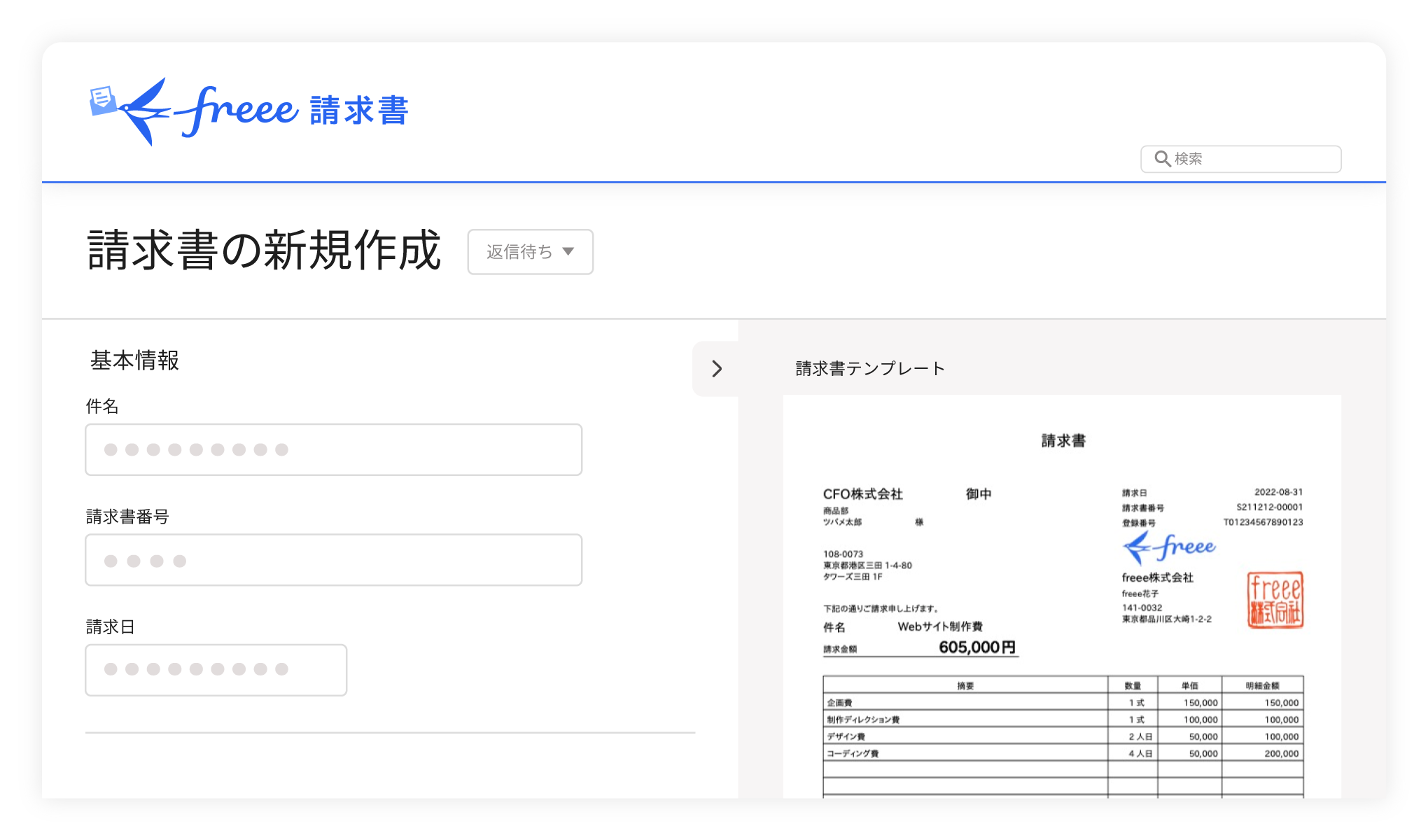The width and height of the screenshot is (1428, 840).
Task: Click the 請求書テンプレート panel title
Action: [x=870, y=369]
